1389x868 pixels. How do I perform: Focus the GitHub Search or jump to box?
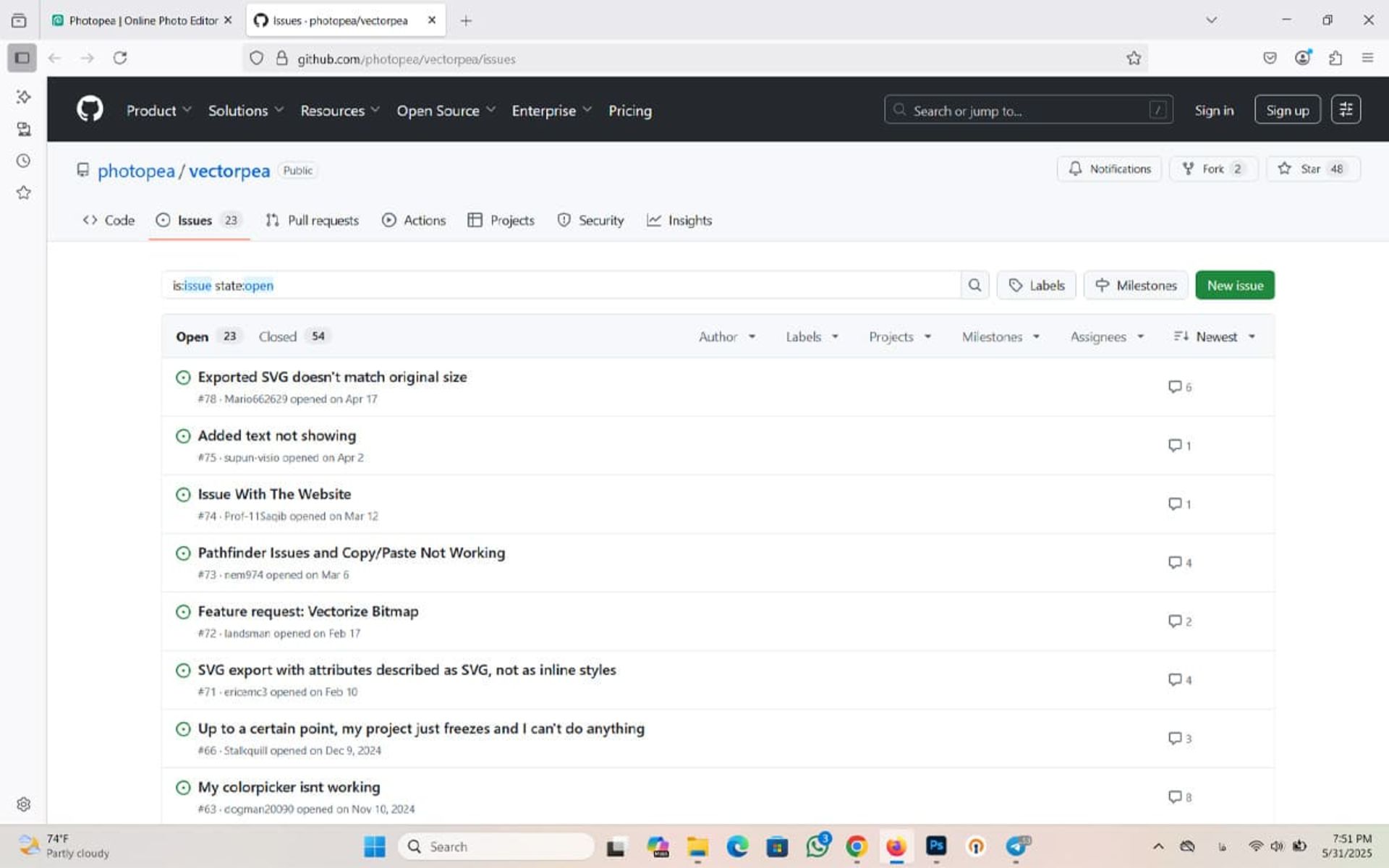coord(1028,110)
